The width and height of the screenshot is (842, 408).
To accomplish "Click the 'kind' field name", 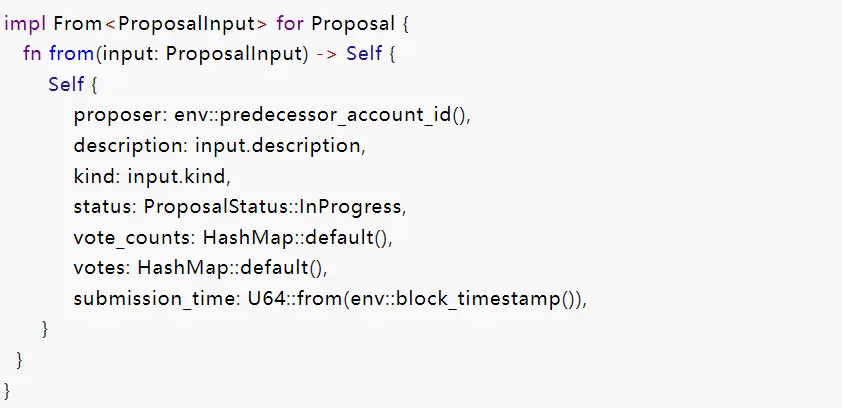I will tap(93, 176).
